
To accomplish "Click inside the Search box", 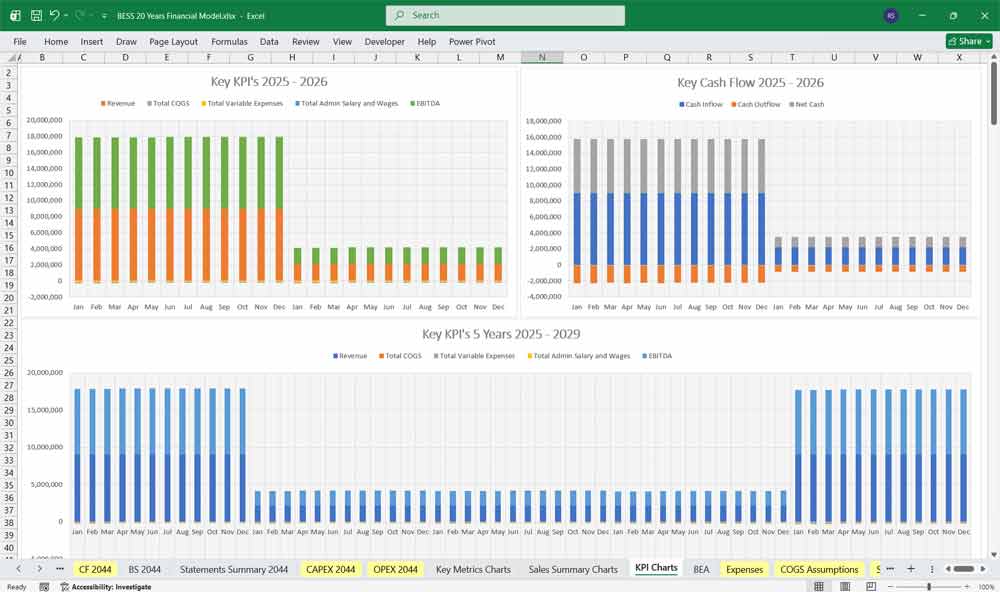I will (x=505, y=15).
